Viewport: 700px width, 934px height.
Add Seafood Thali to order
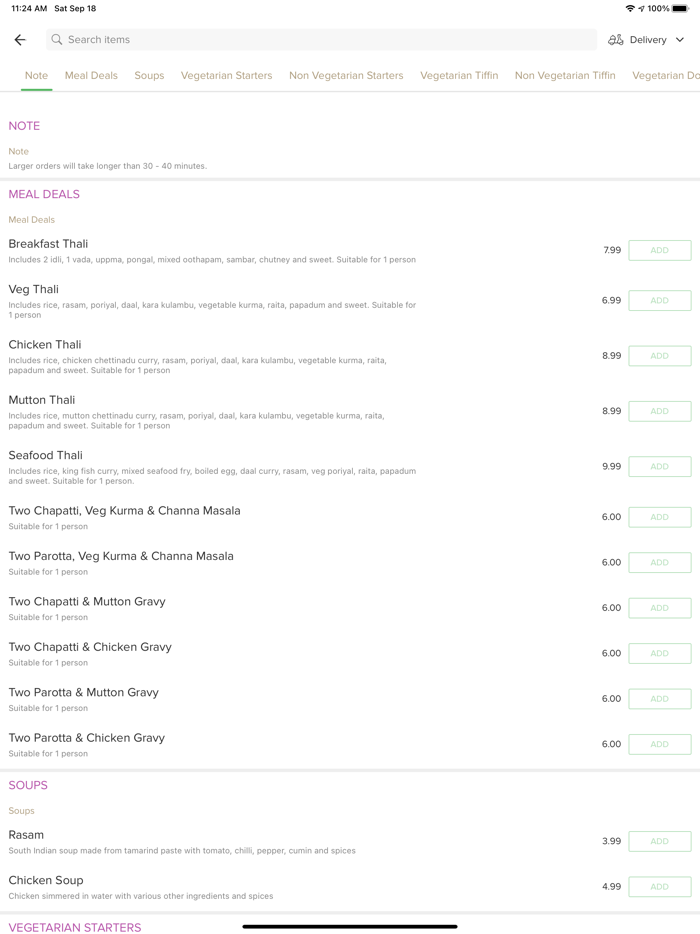tap(659, 466)
